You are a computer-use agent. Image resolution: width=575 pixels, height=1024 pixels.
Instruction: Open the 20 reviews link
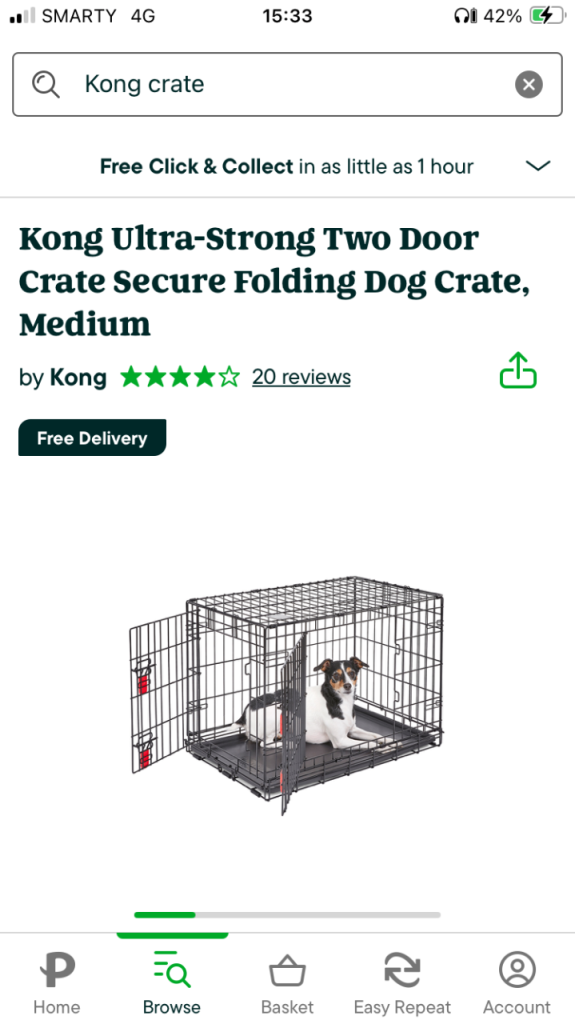[301, 377]
